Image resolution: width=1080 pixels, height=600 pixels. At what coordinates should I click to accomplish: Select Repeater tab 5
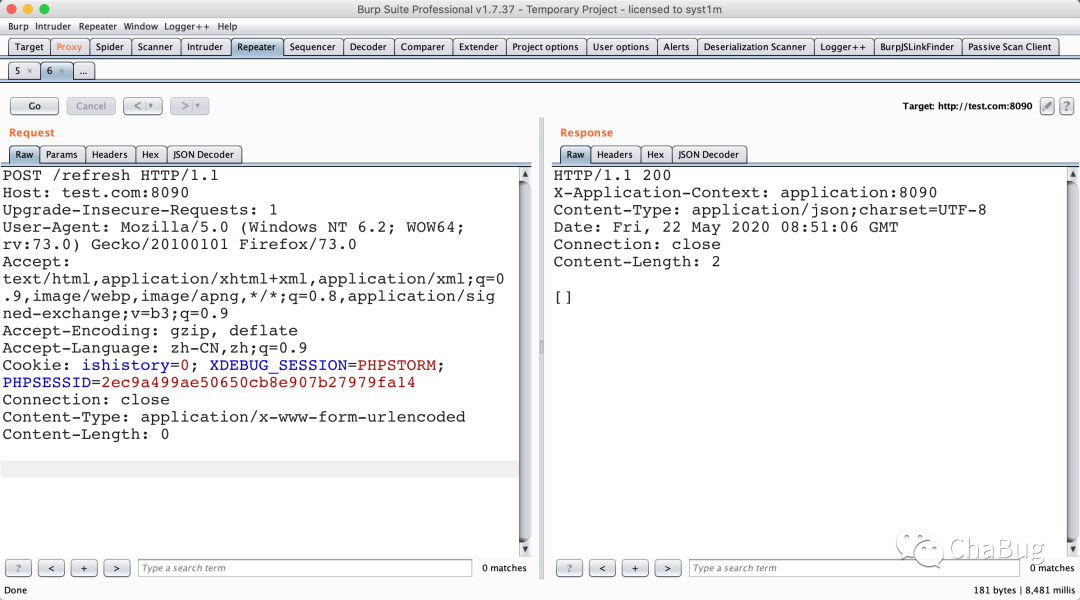tap(17, 71)
